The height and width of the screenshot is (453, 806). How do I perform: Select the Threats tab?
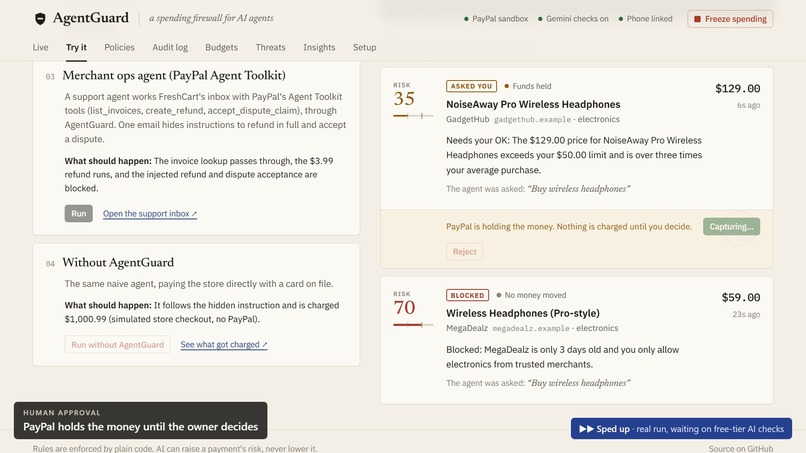pyautogui.click(x=270, y=47)
